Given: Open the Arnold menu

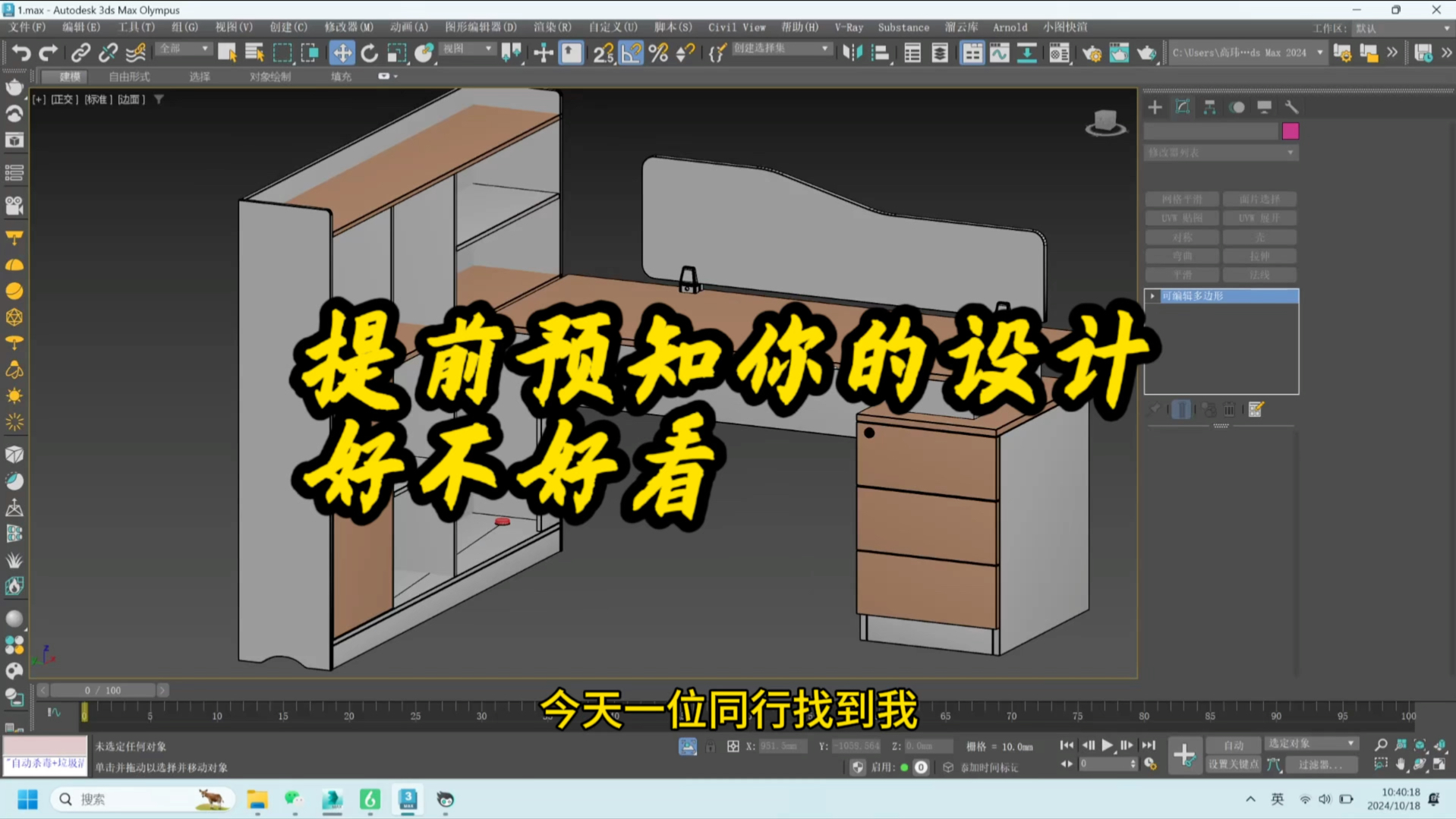Looking at the screenshot, I should 1010,27.
